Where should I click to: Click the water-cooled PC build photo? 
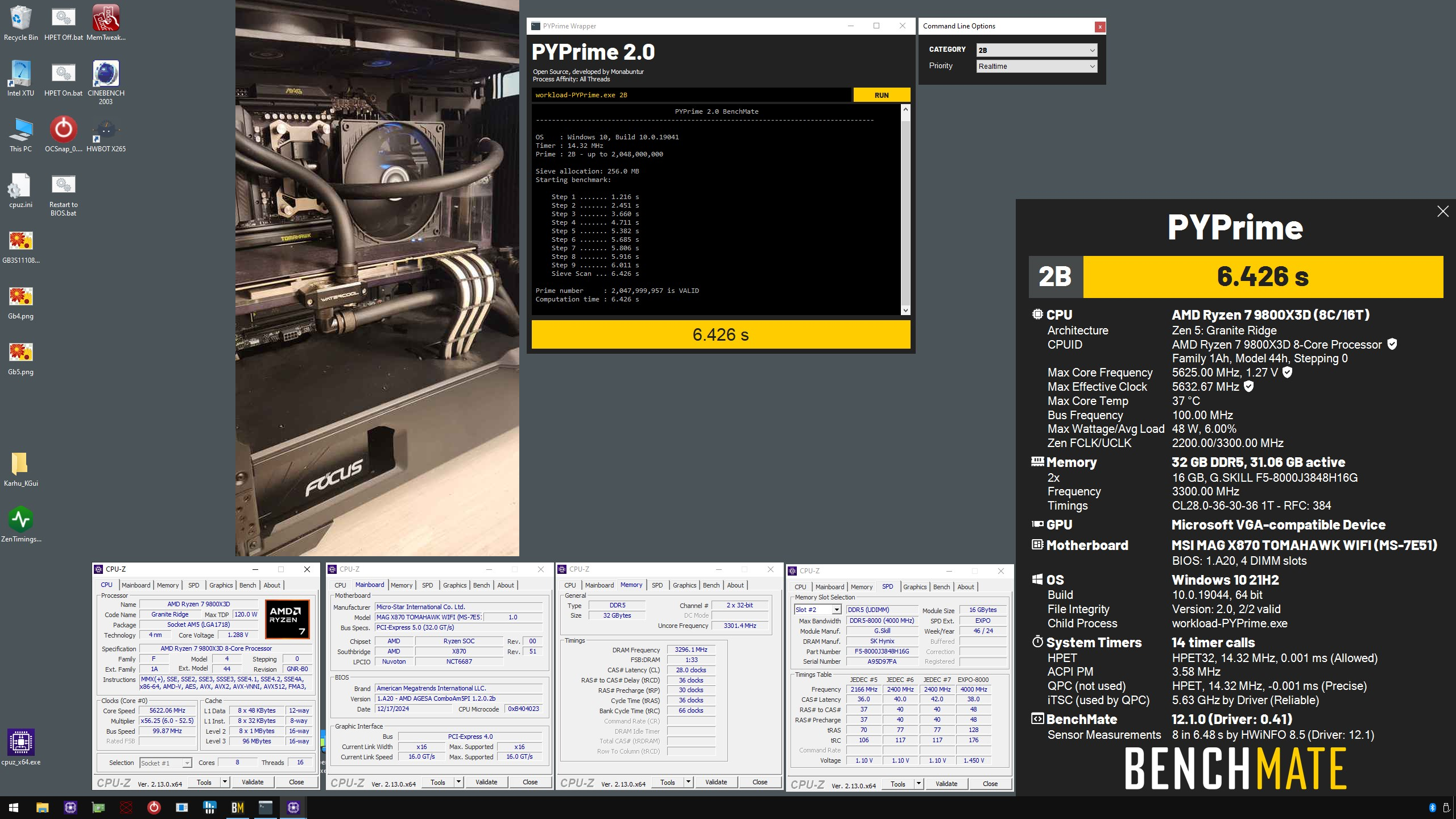tap(377, 278)
